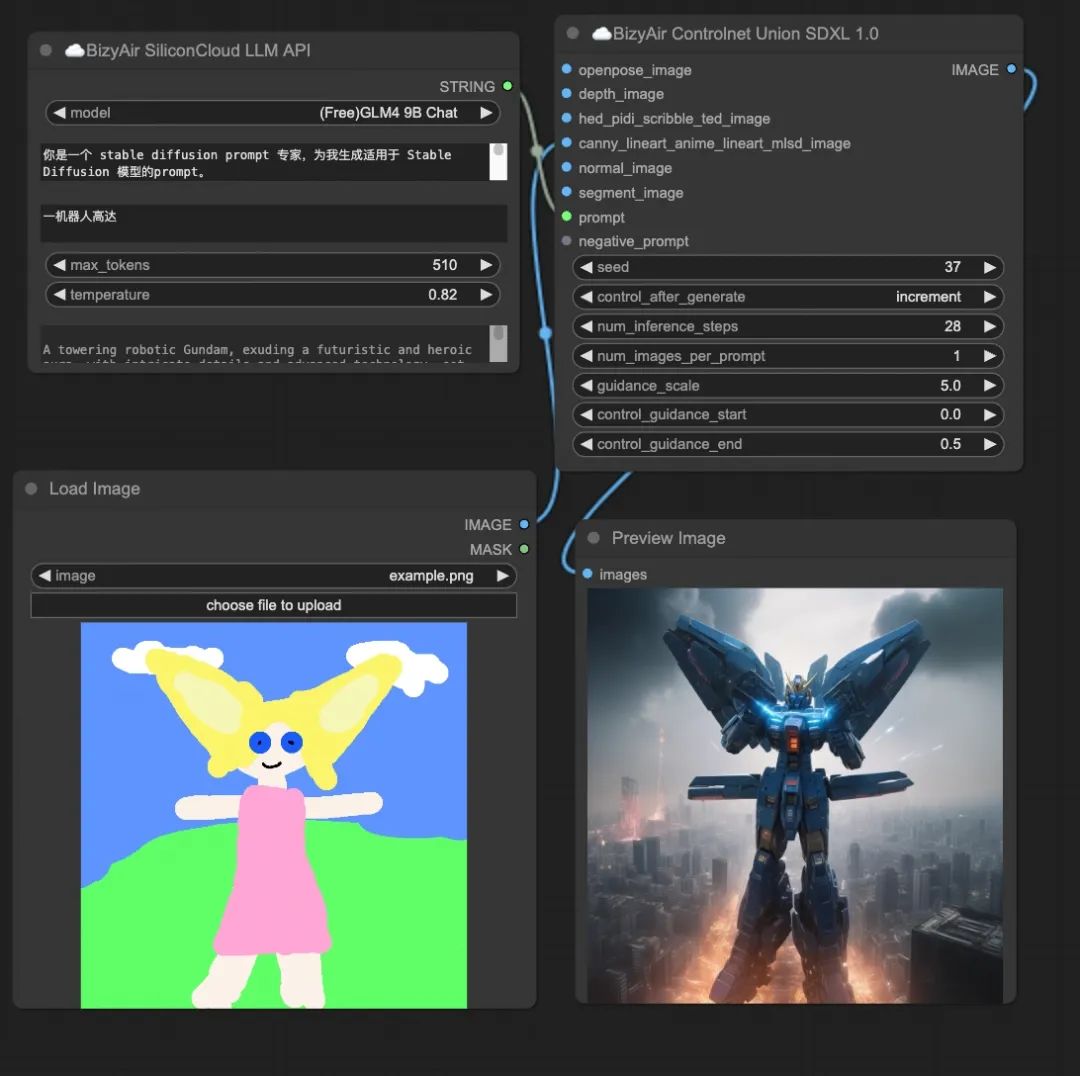Click the guidance_scale value slider

coord(788,386)
